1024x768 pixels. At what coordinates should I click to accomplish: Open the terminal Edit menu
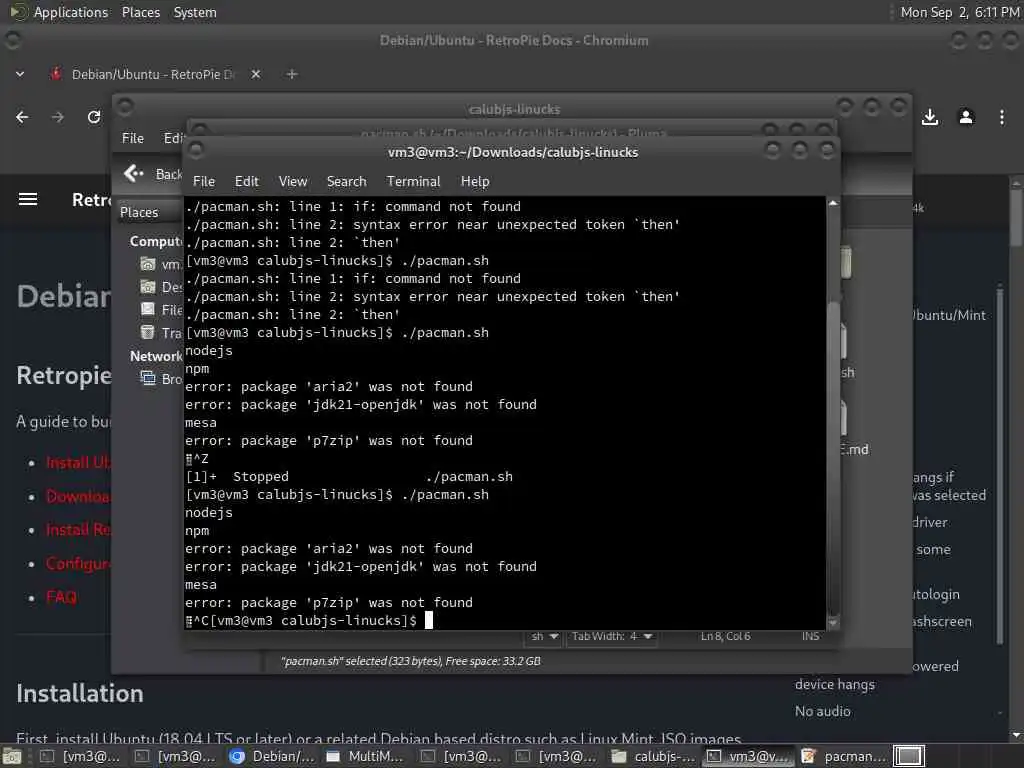[x=247, y=182]
